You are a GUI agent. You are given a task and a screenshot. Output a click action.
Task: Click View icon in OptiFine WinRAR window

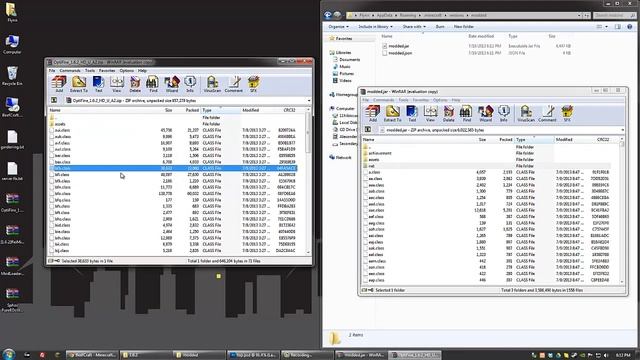117,84
